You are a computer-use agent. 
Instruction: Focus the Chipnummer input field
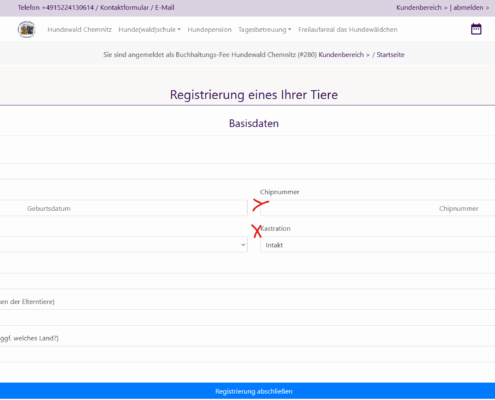(x=377, y=208)
